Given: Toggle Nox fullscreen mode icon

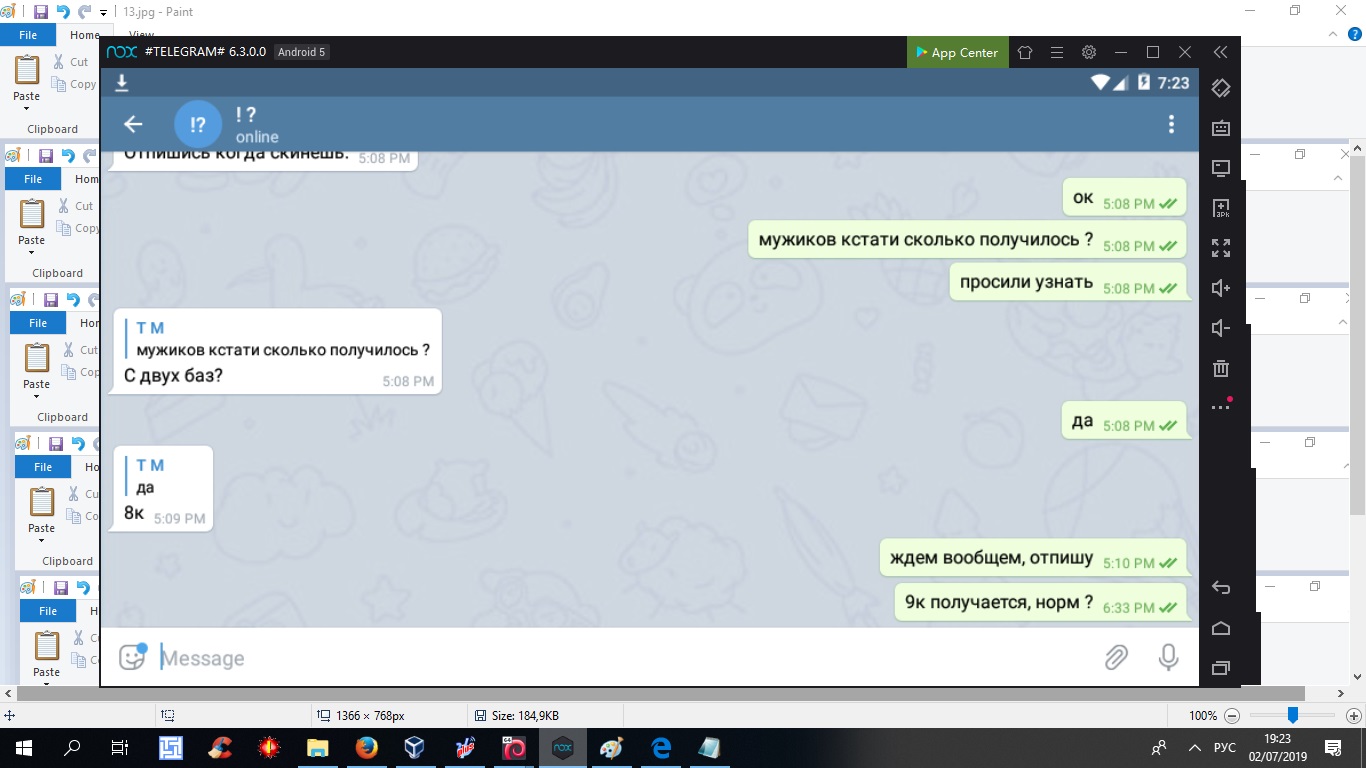Looking at the screenshot, I should pyautogui.click(x=1220, y=248).
